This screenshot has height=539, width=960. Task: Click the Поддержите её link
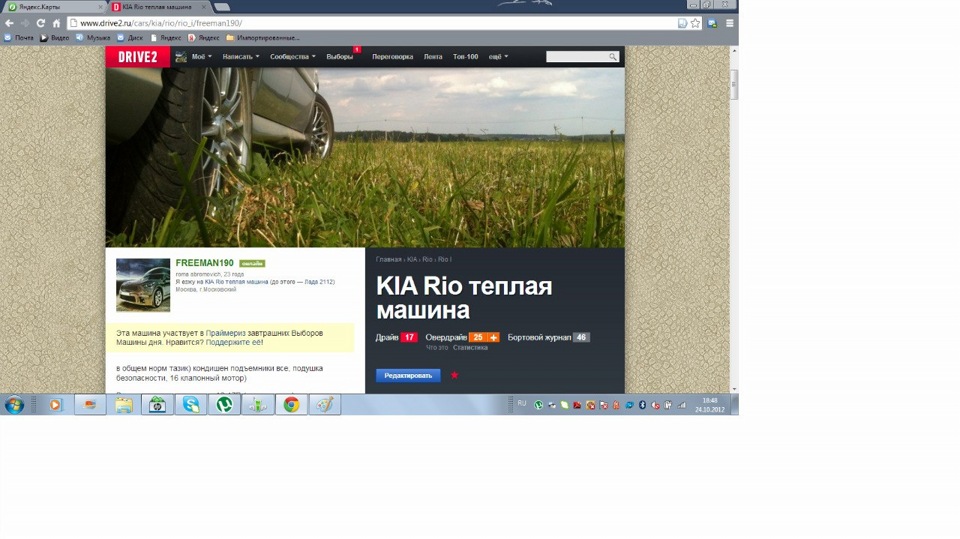[x=234, y=342]
